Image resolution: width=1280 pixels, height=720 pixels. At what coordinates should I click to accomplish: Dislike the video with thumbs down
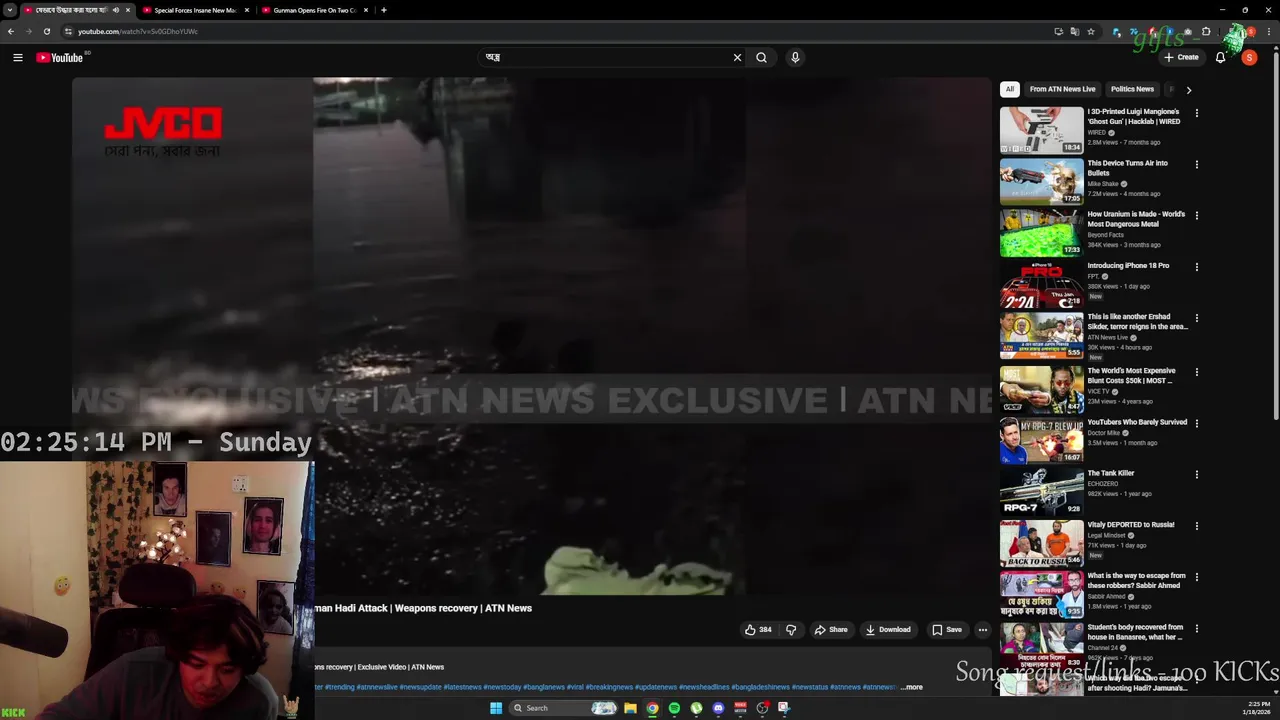(791, 630)
